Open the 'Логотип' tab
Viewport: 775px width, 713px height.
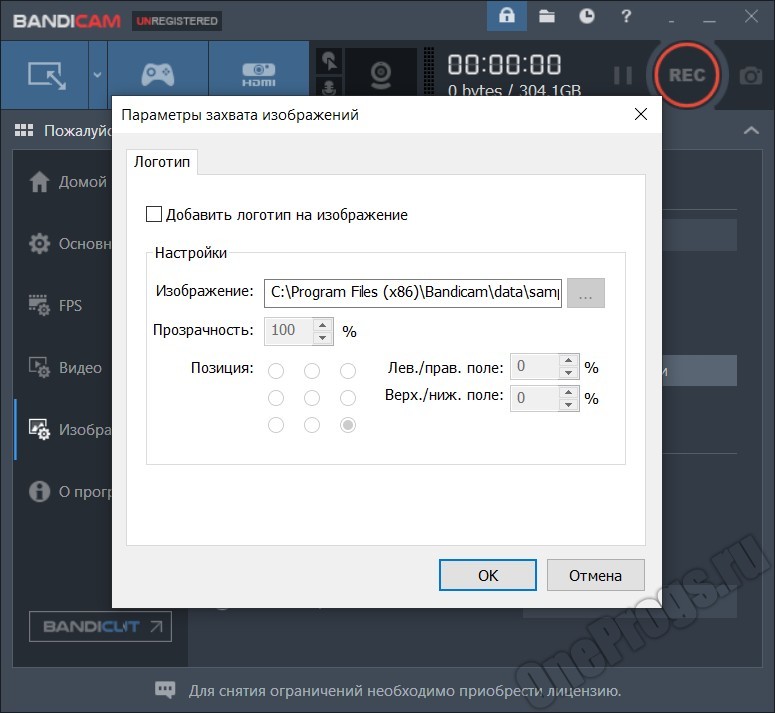pos(162,161)
